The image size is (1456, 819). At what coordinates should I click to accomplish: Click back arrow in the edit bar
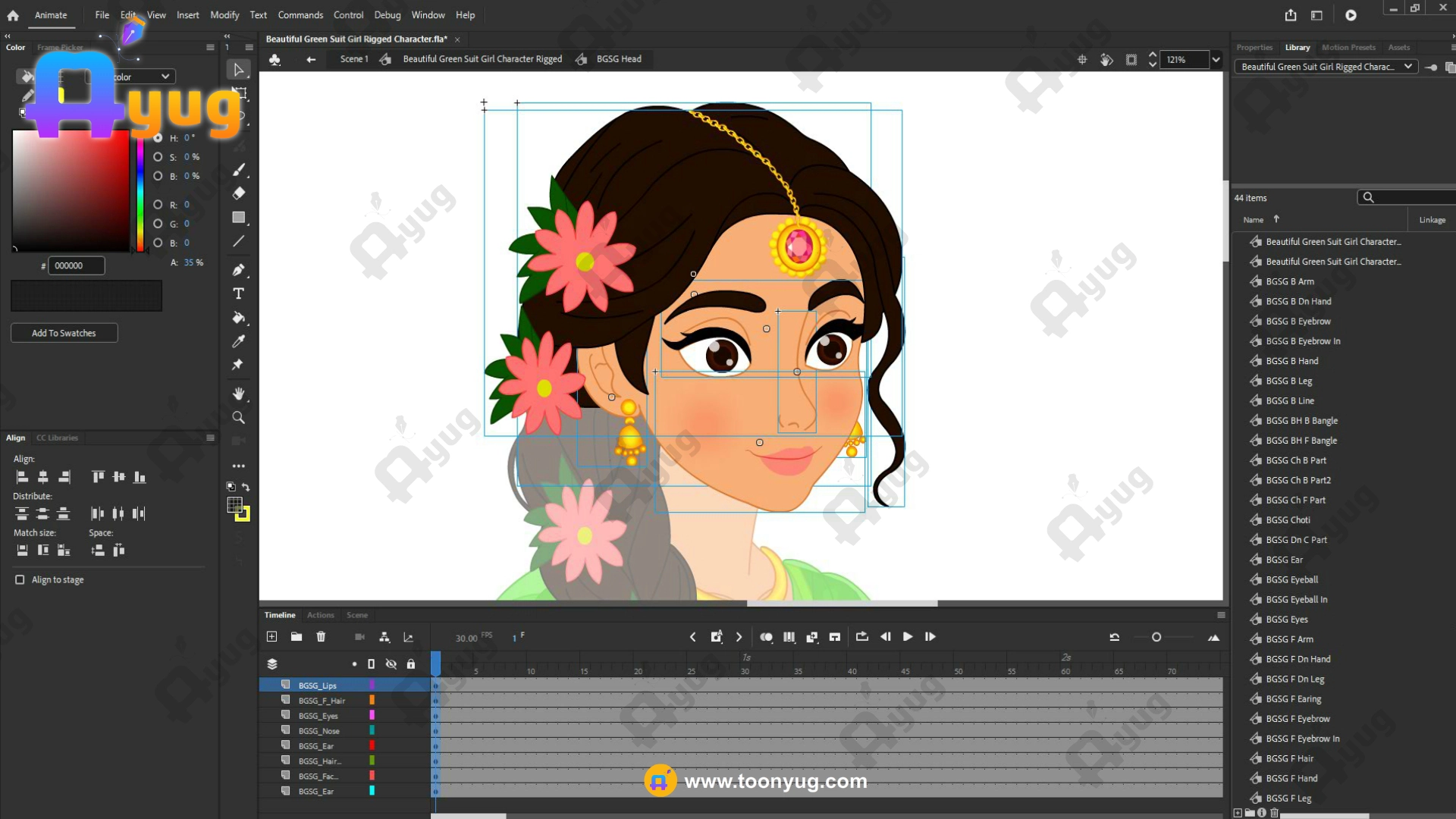(310, 59)
